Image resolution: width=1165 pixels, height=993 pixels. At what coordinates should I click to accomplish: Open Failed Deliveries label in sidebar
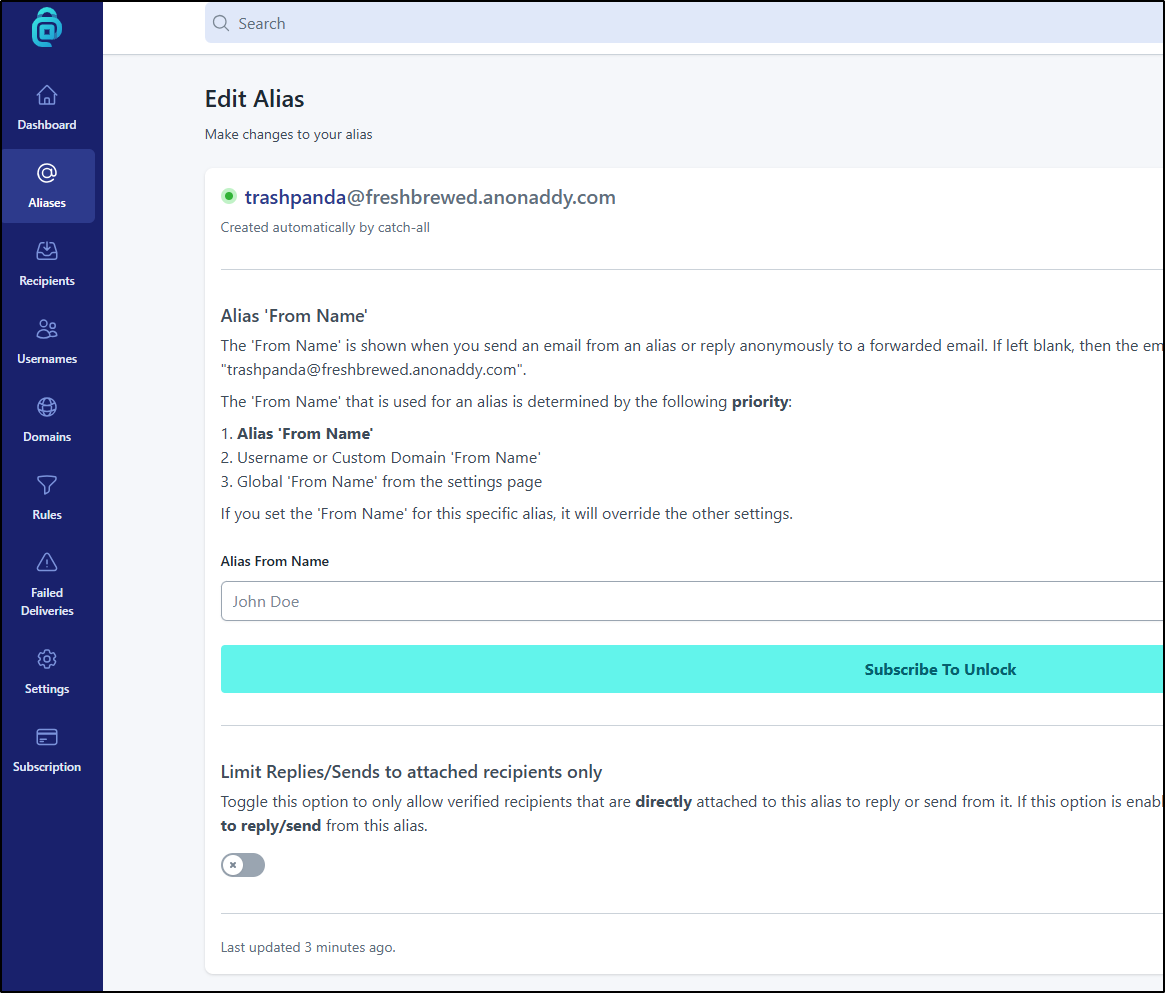pyautogui.click(x=47, y=602)
